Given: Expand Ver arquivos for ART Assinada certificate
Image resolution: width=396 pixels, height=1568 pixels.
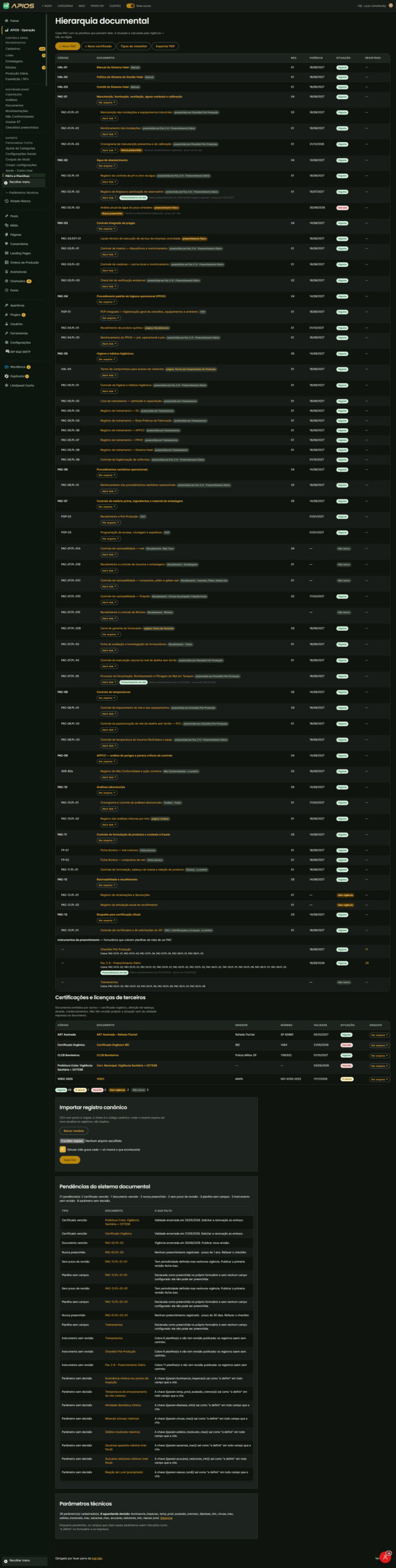Looking at the screenshot, I should point(379,1035).
